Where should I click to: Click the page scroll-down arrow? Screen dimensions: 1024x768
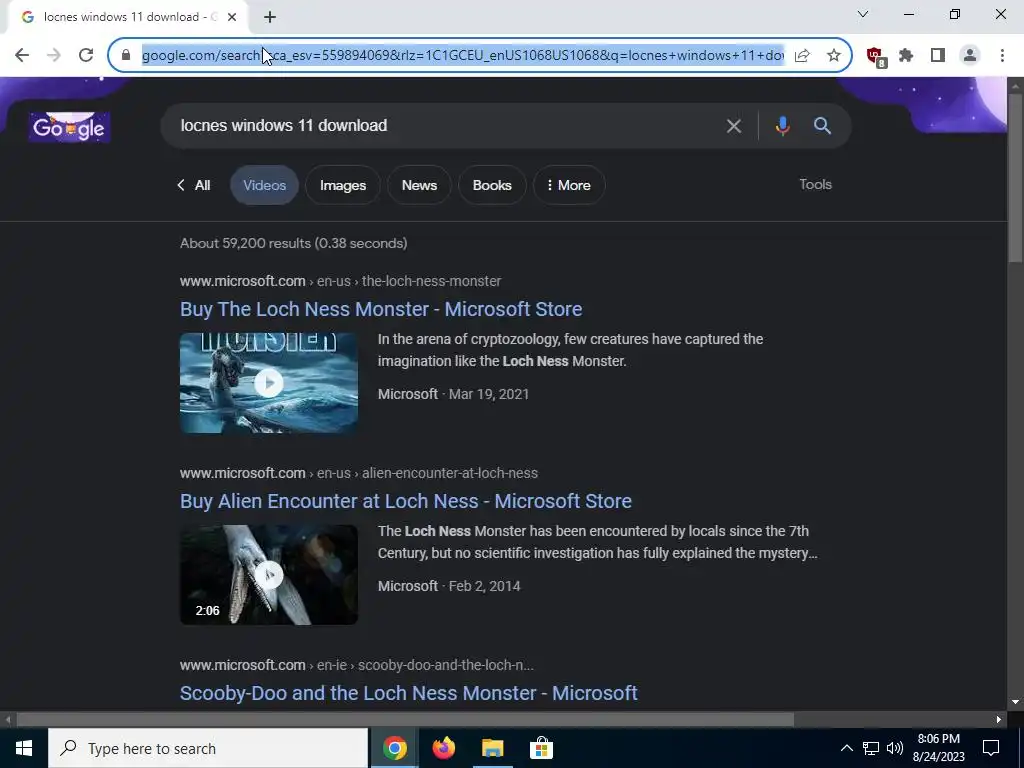coord(1016,703)
